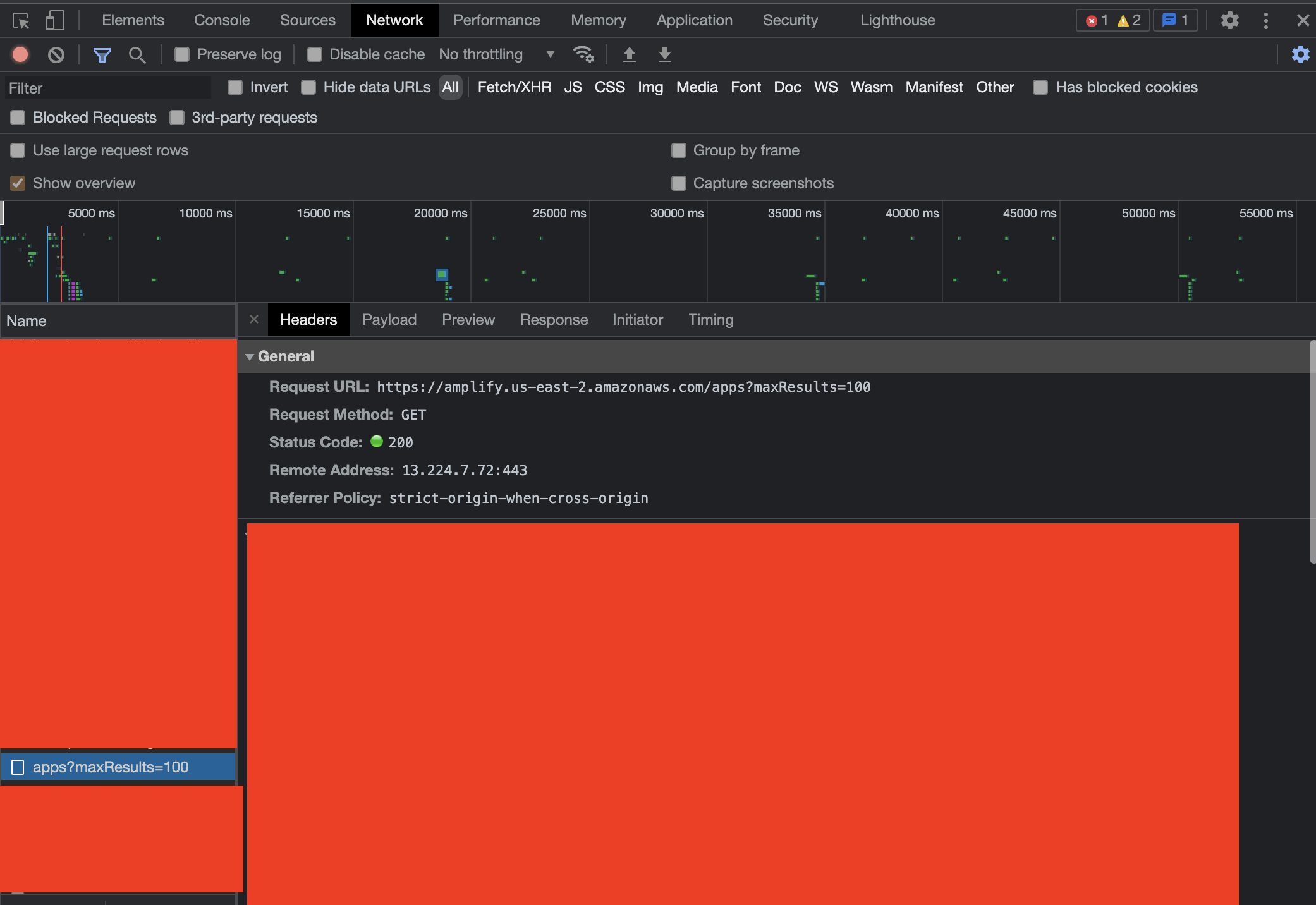Screen dimensions: 1316x905
Task: Export network log as HAR (download arrow)
Action: click(664, 54)
